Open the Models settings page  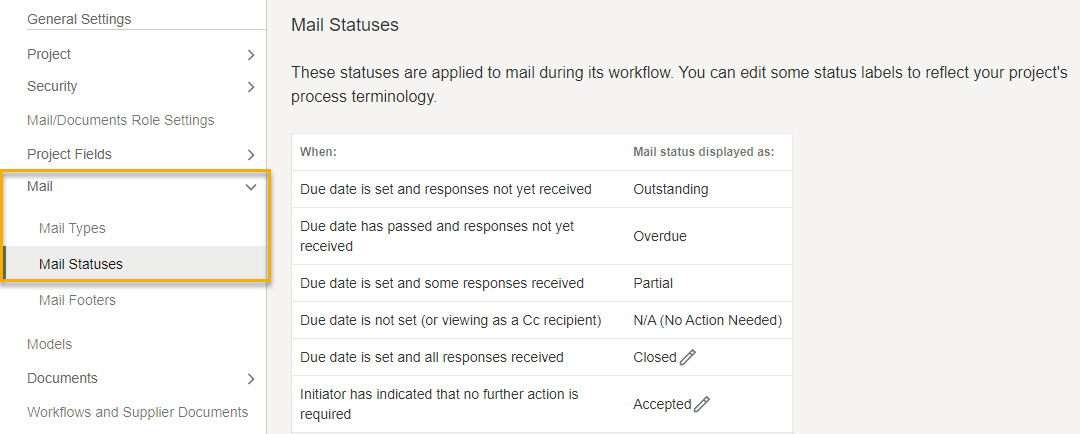click(50, 344)
